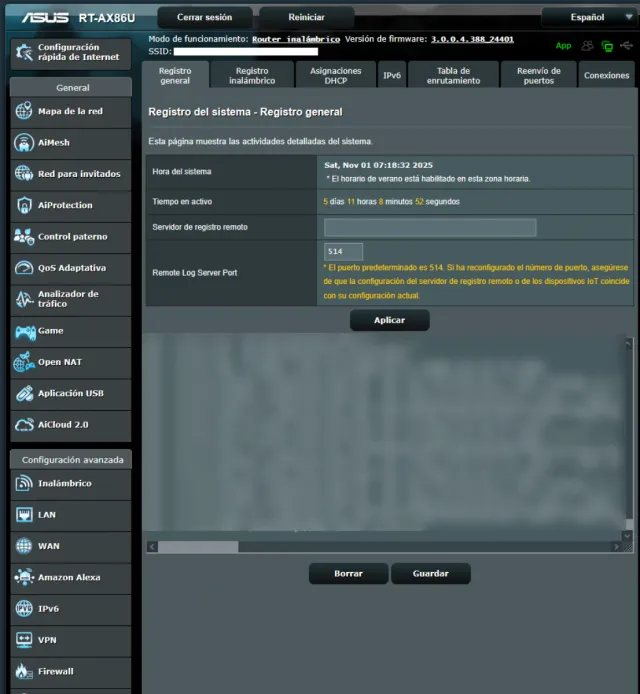Open the Conexiones tab
Viewport: 640px width, 694px height.
click(x=606, y=75)
